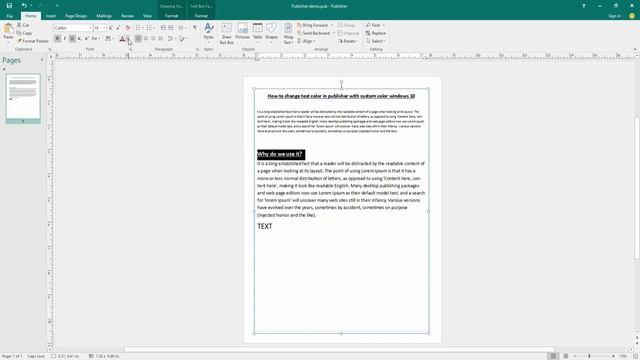Open Text Box Tools Format tab
This screenshot has height=360, width=640.
[201, 16]
